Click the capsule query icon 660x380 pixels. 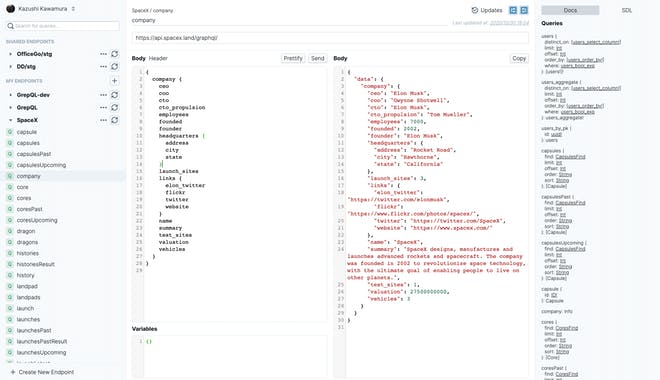pyautogui.click(x=10, y=132)
